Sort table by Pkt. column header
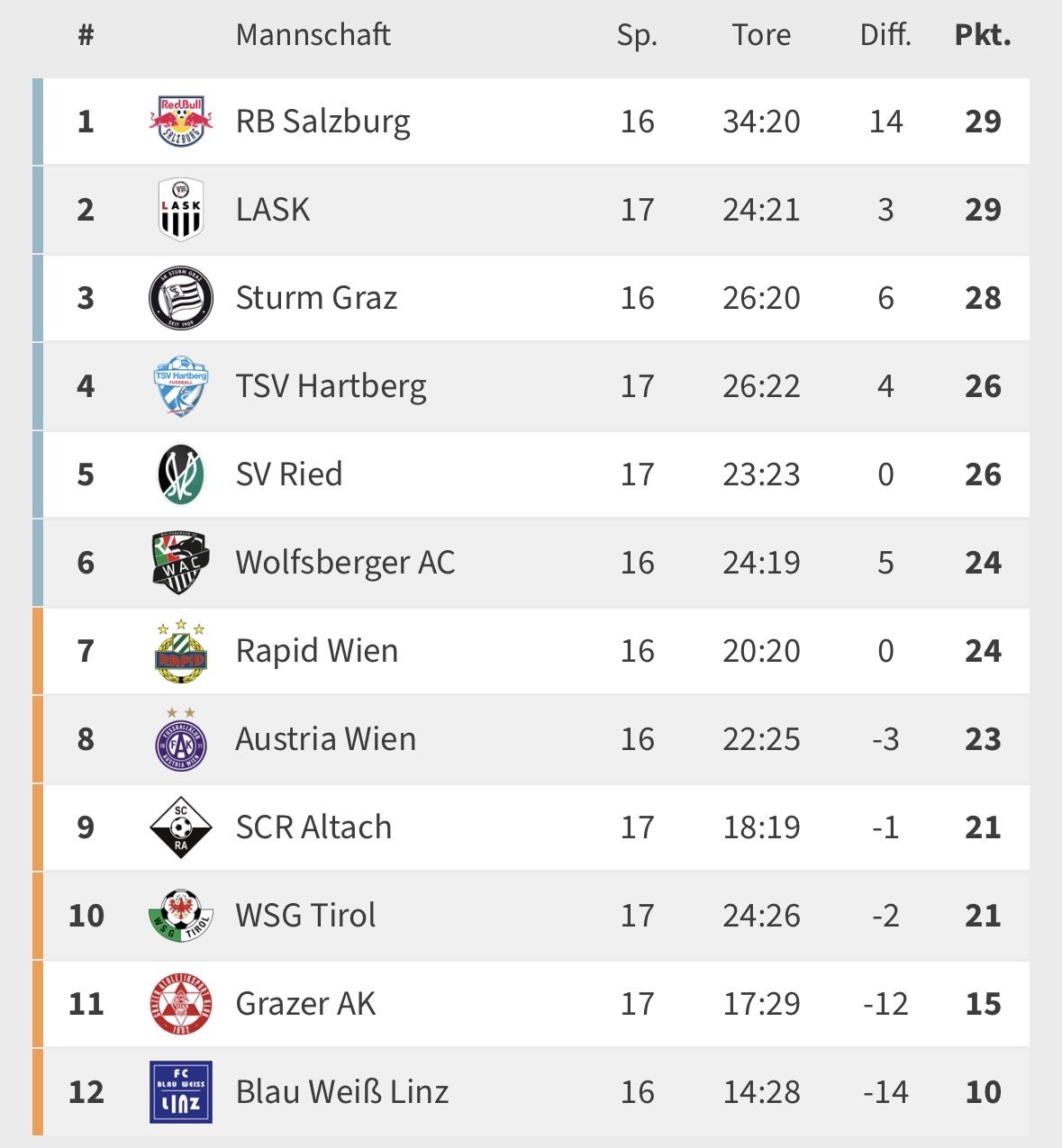This screenshot has height=1148, width=1062. pyautogui.click(x=983, y=35)
